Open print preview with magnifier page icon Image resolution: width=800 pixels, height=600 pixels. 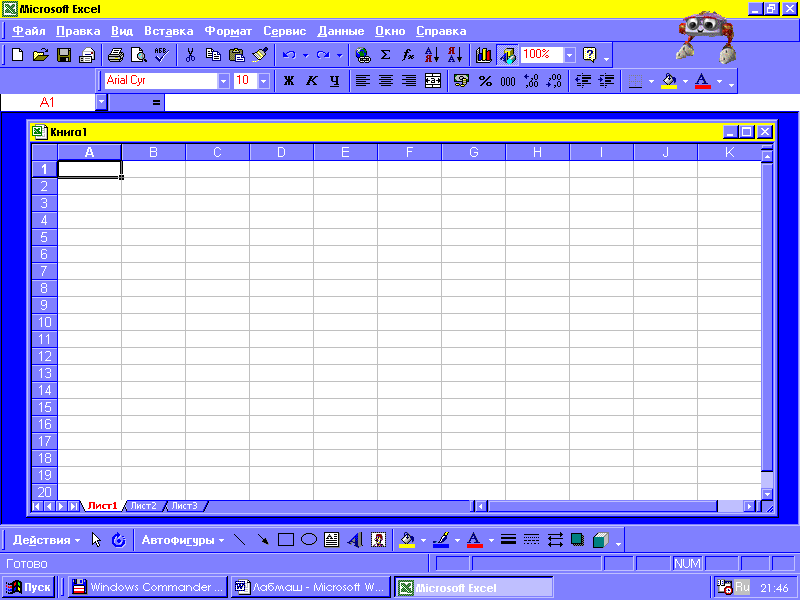coord(138,55)
